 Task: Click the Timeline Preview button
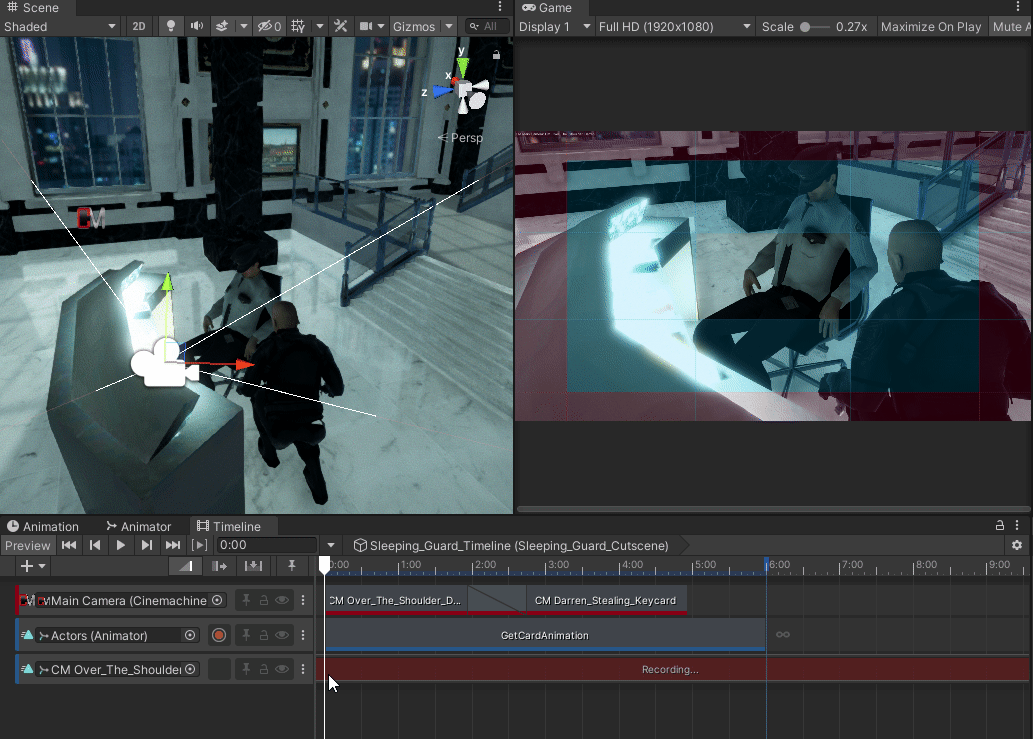pos(27,545)
